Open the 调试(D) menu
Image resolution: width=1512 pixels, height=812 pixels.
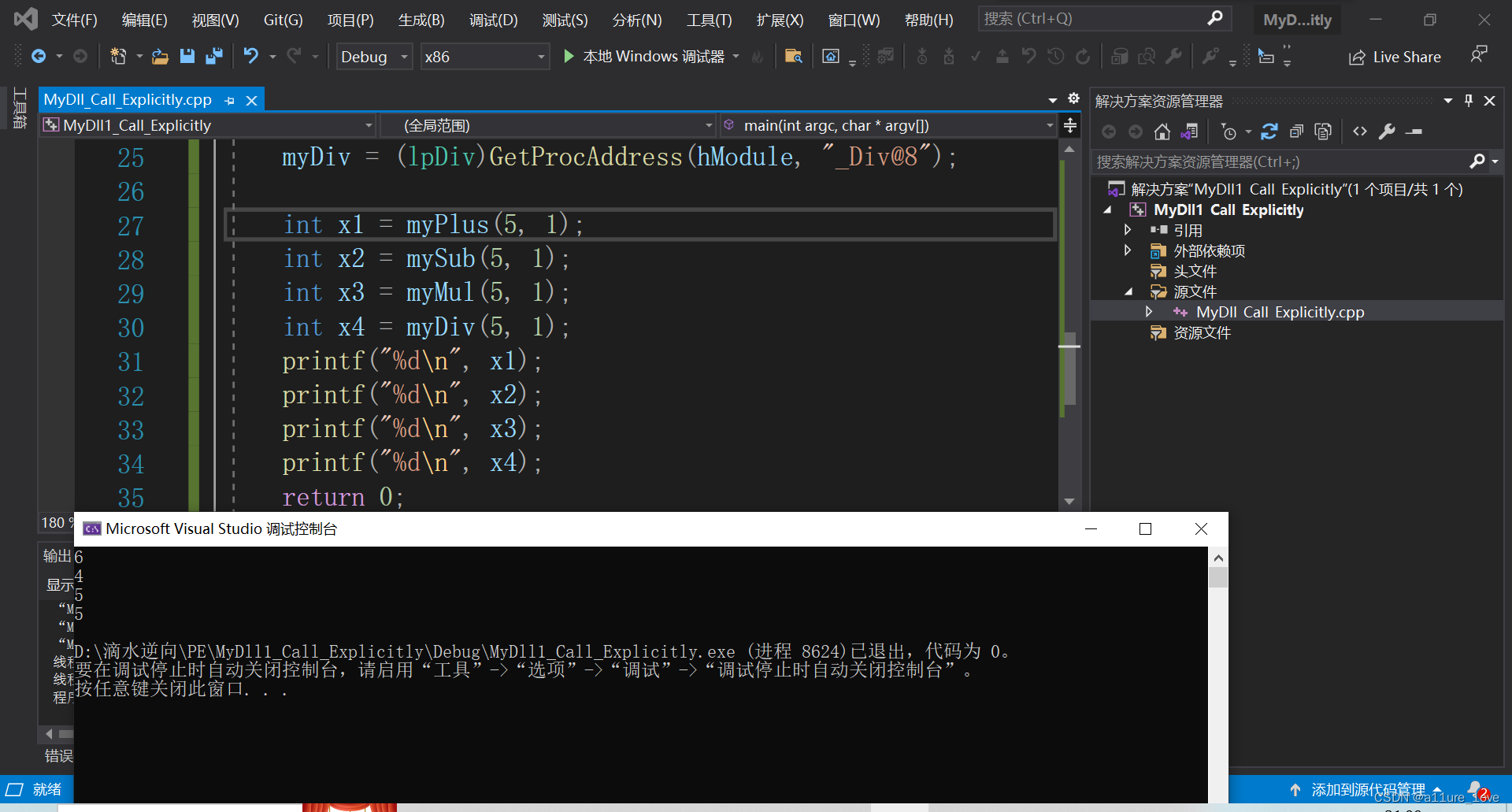tap(494, 20)
